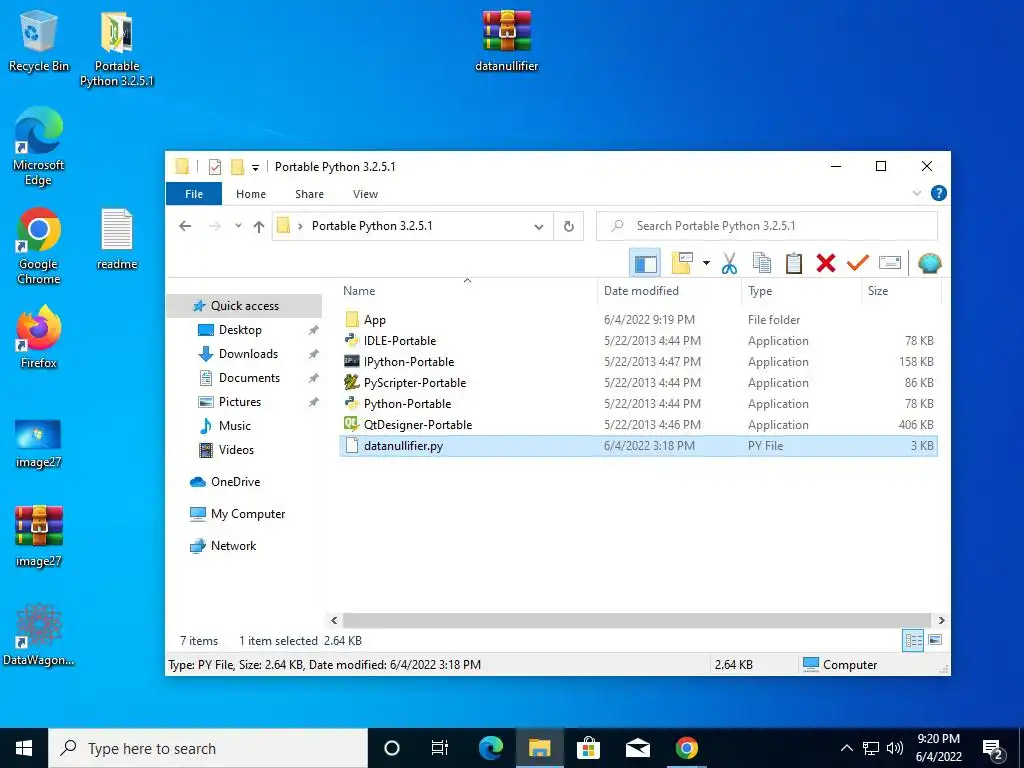The width and height of the screenshot is (1024, 768).
Task: Open Videos in navigation pane
Action: coord(236,450)
